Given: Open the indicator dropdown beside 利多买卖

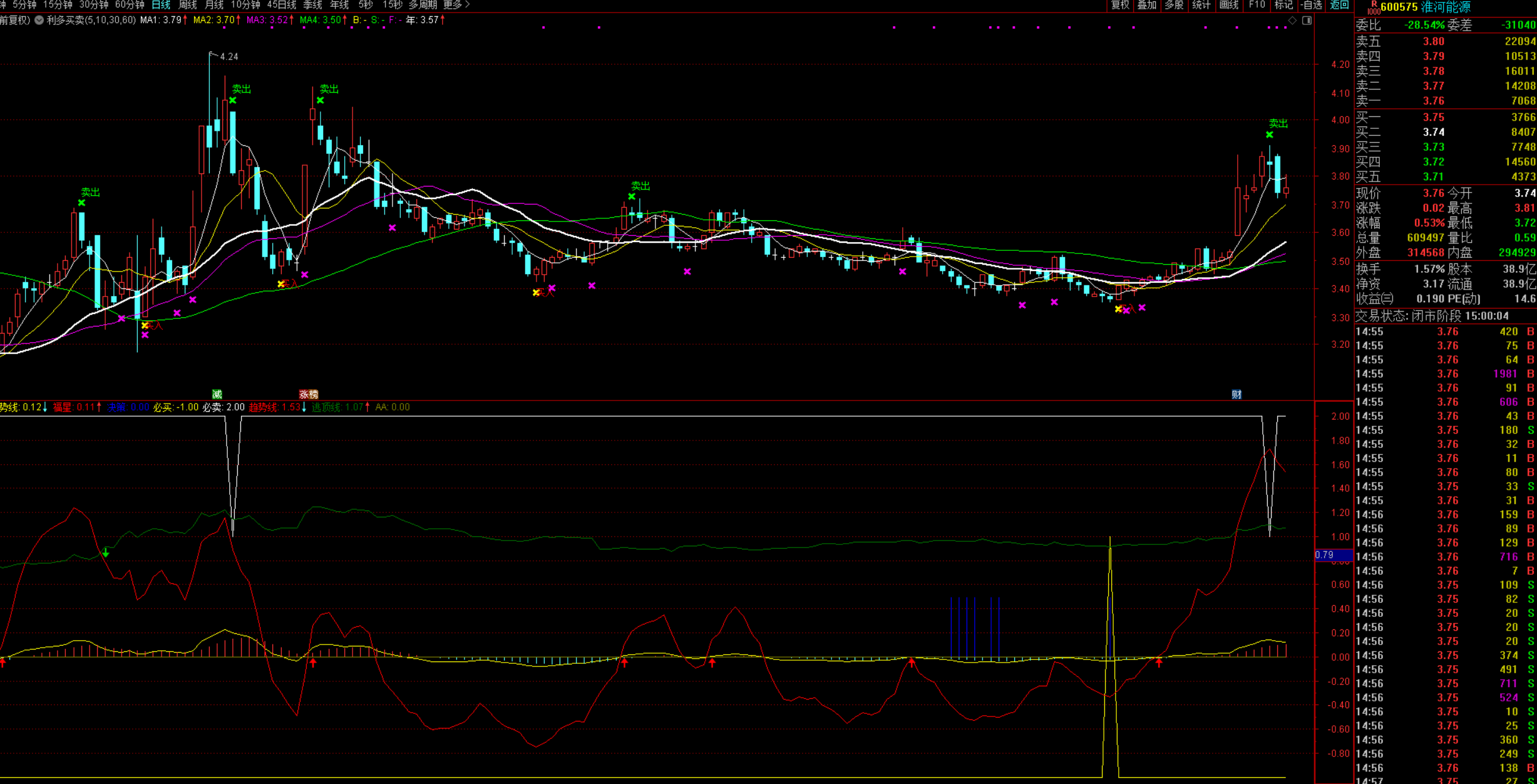Looking at the screenshot, I should pos(39,20).
